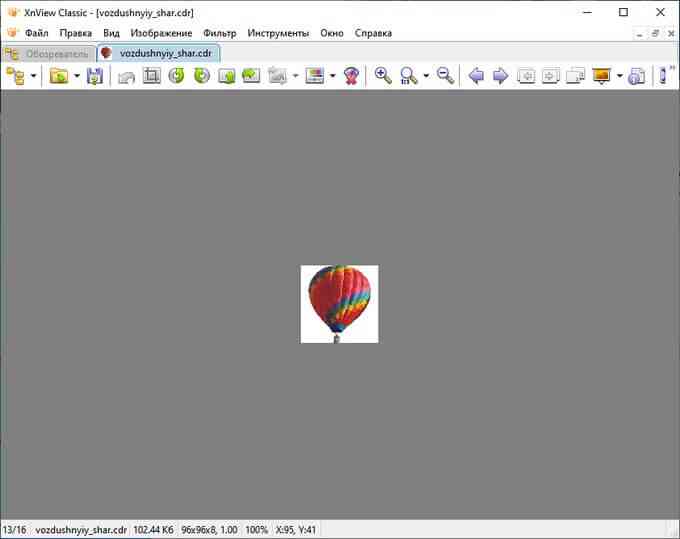The image size is (680, 539).
Task: Click the Zoom out magnifier icon
Action: (x=445, y=75)
